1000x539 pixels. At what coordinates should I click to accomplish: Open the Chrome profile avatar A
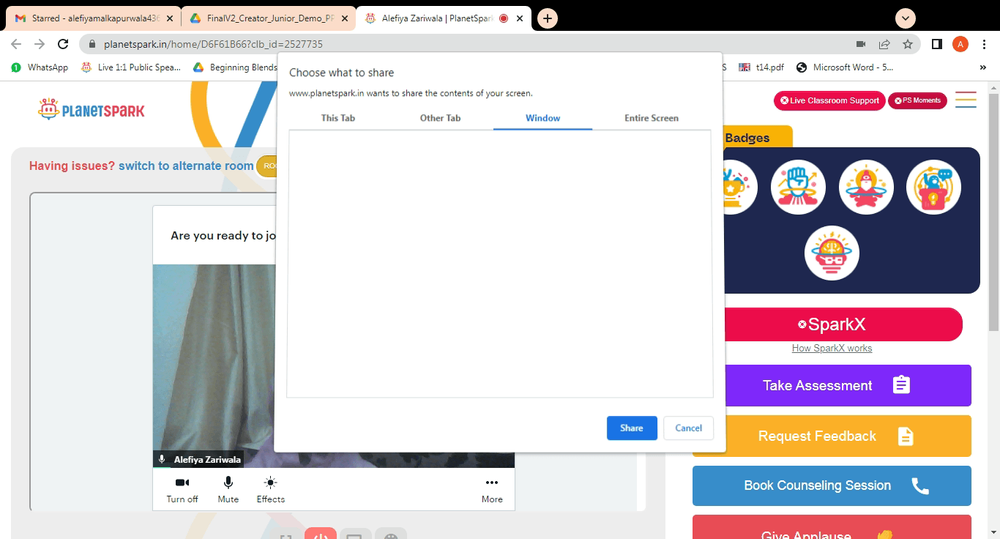[x=960, y=44]
